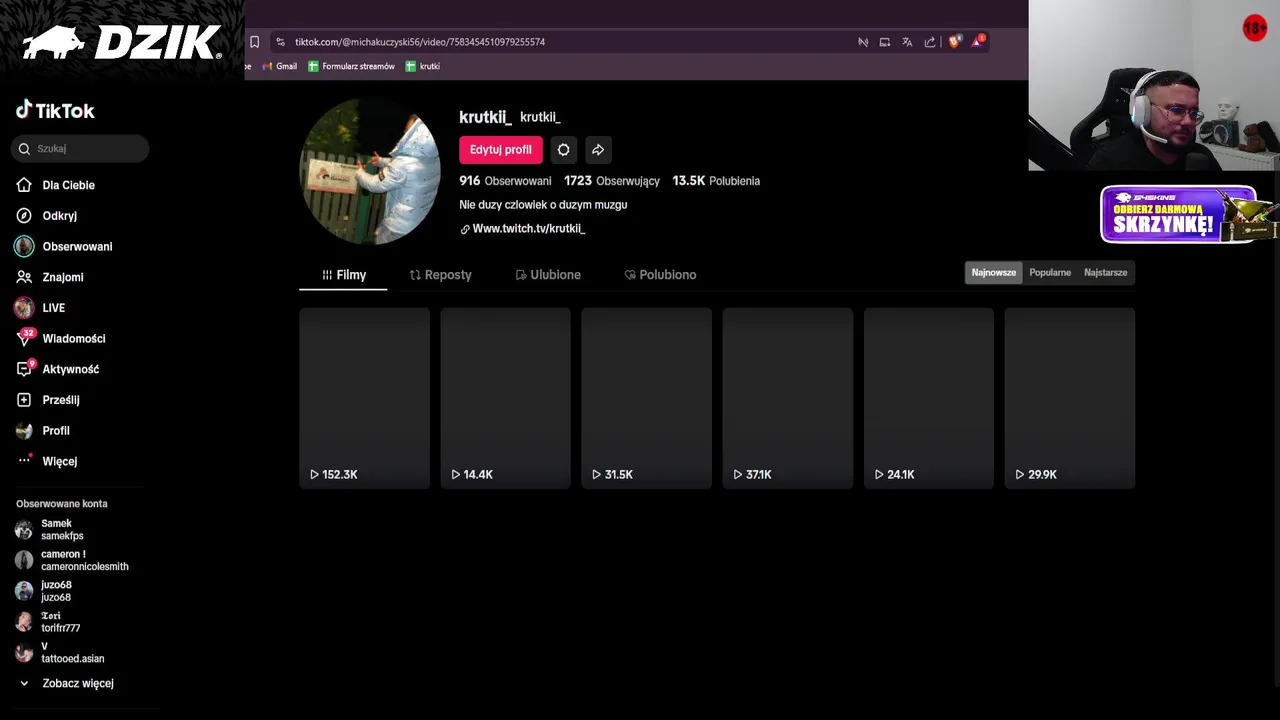
Task: Click the crossed-out N icon in address bar
Action: (863, 42)
